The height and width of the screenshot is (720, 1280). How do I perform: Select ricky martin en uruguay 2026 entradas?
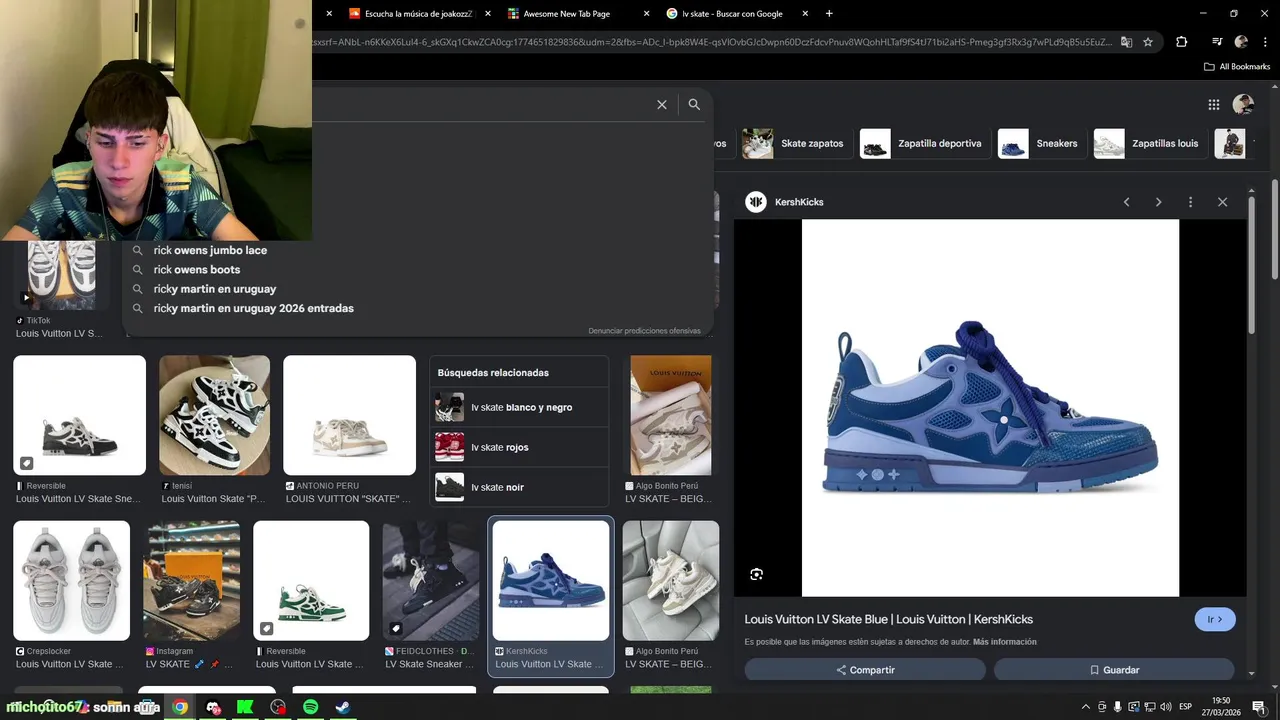(254, 308)
